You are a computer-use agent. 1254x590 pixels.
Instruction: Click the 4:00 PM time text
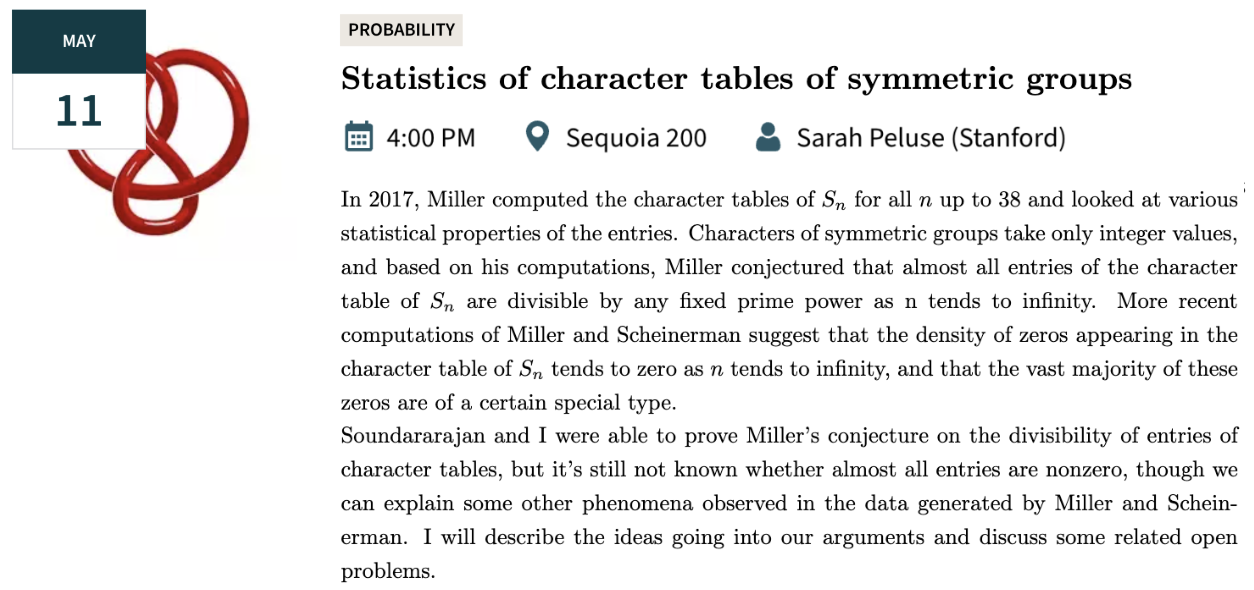(x=431, y=138)
